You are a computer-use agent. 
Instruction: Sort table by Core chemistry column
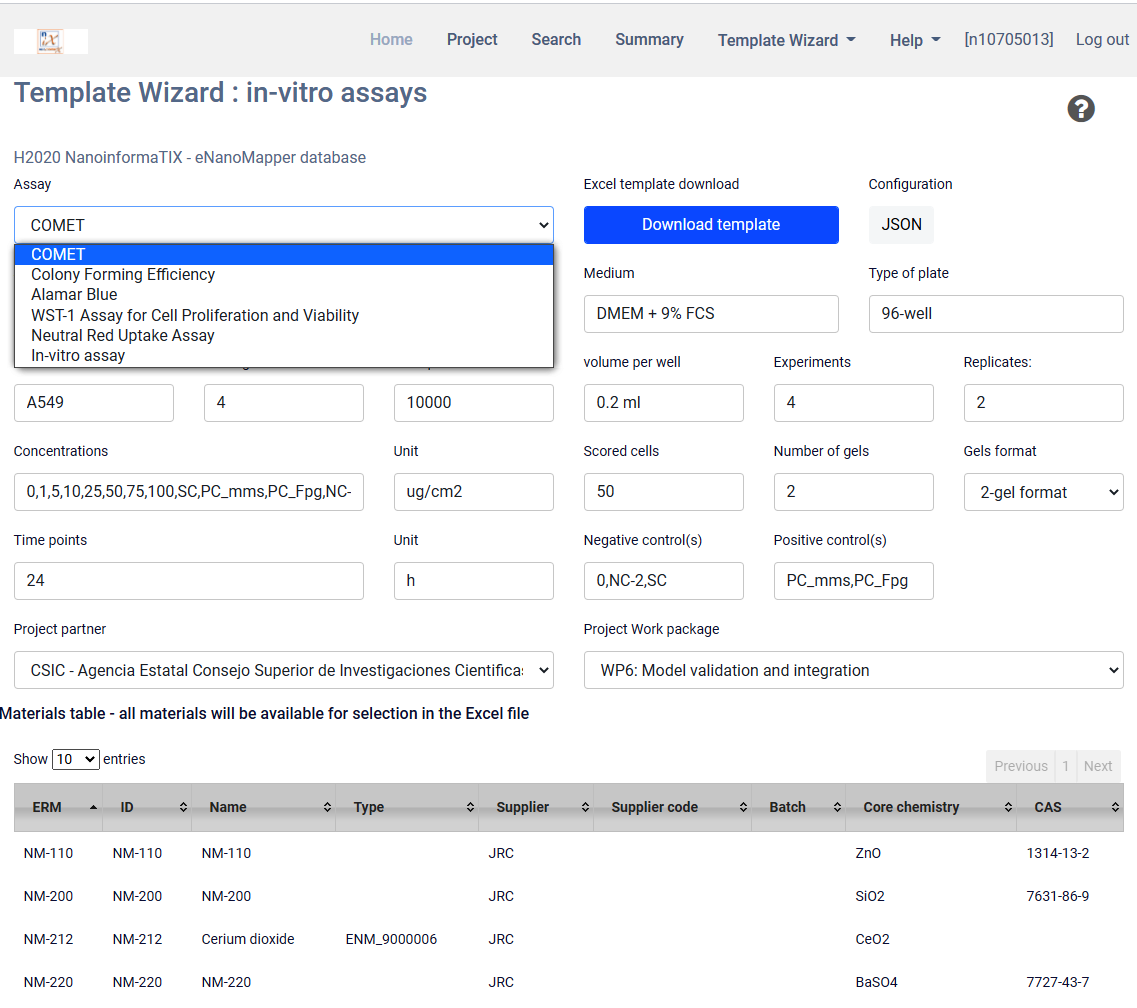929,807
